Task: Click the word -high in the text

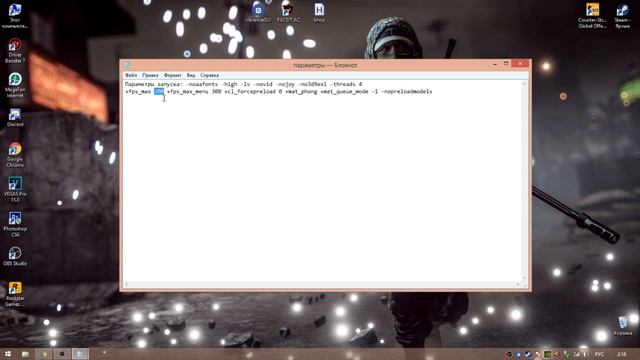Action: [229, 84]
